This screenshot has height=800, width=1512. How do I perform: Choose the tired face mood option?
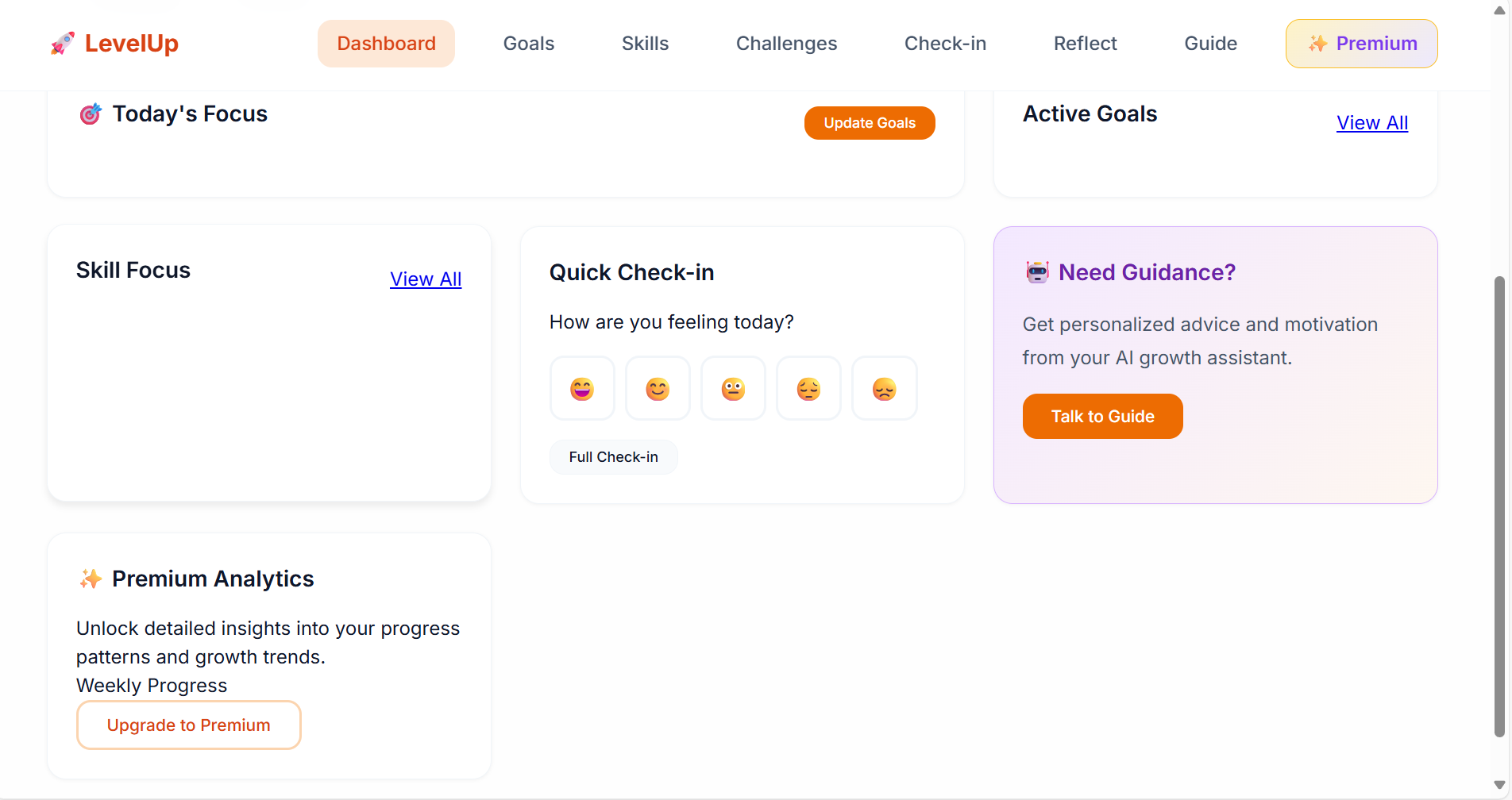(x=808, y=388)
